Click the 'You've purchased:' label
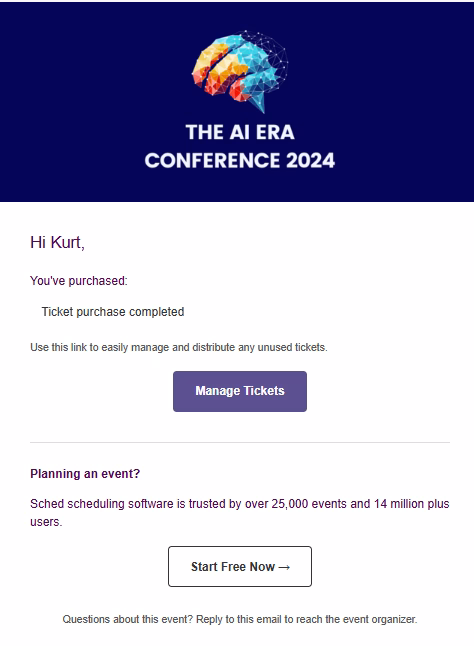 coord(79,281)
